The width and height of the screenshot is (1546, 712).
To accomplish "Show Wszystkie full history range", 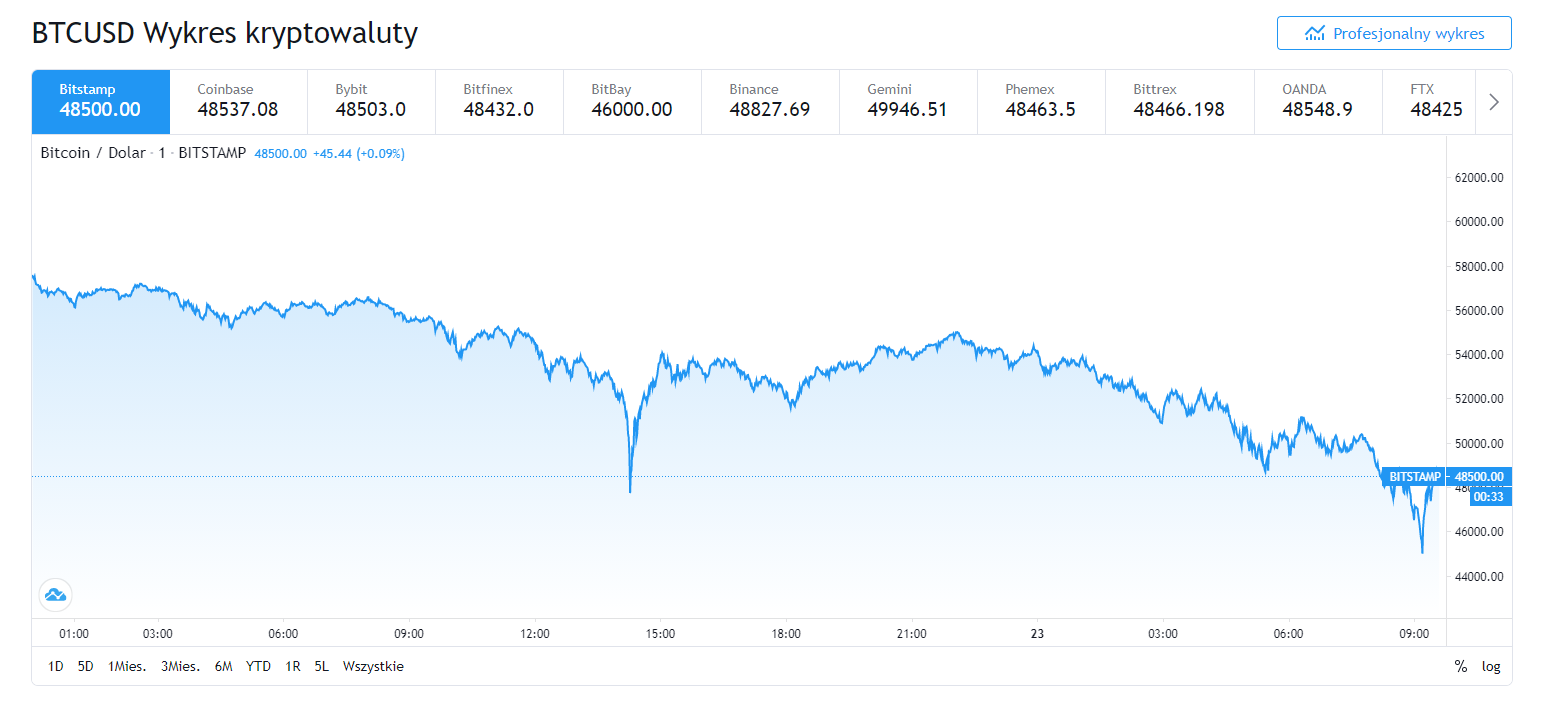I will coord(373,666).
